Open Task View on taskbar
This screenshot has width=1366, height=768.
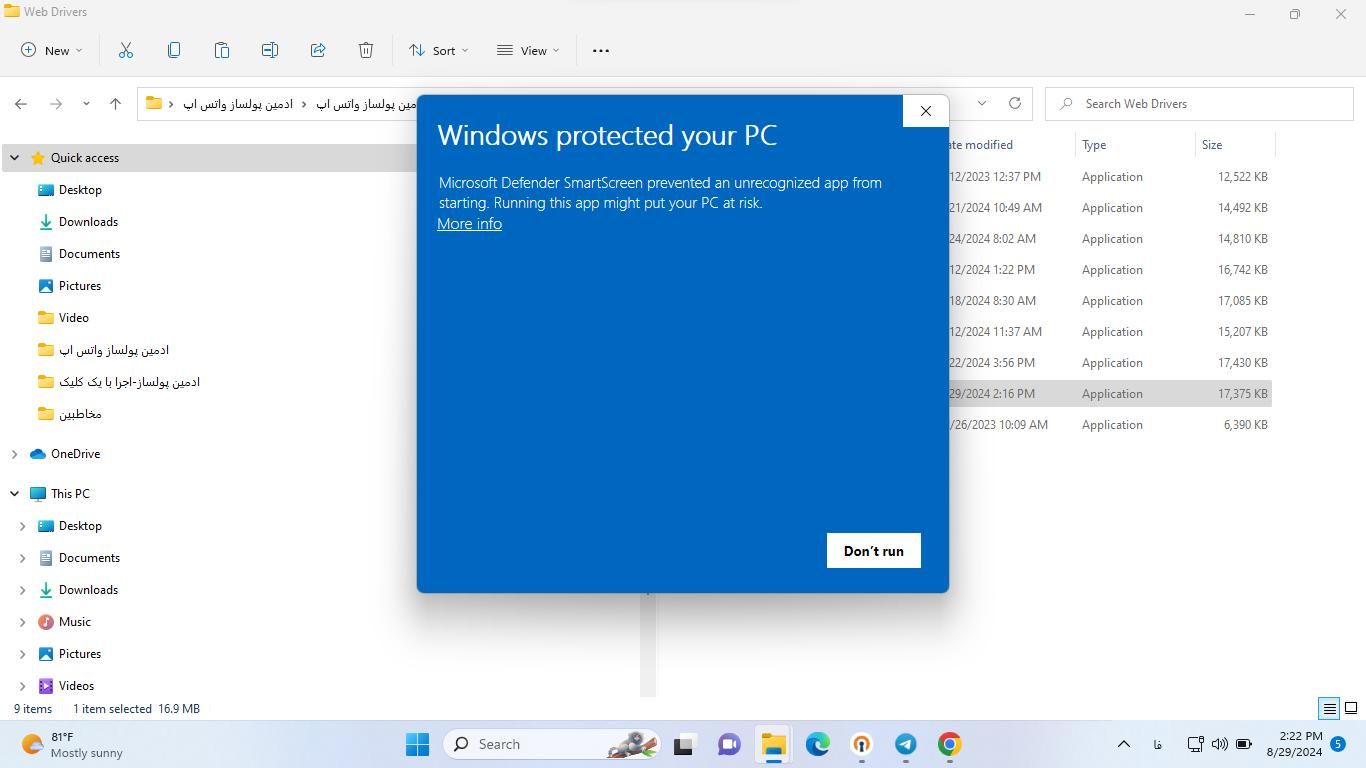(x=684, y=744)
